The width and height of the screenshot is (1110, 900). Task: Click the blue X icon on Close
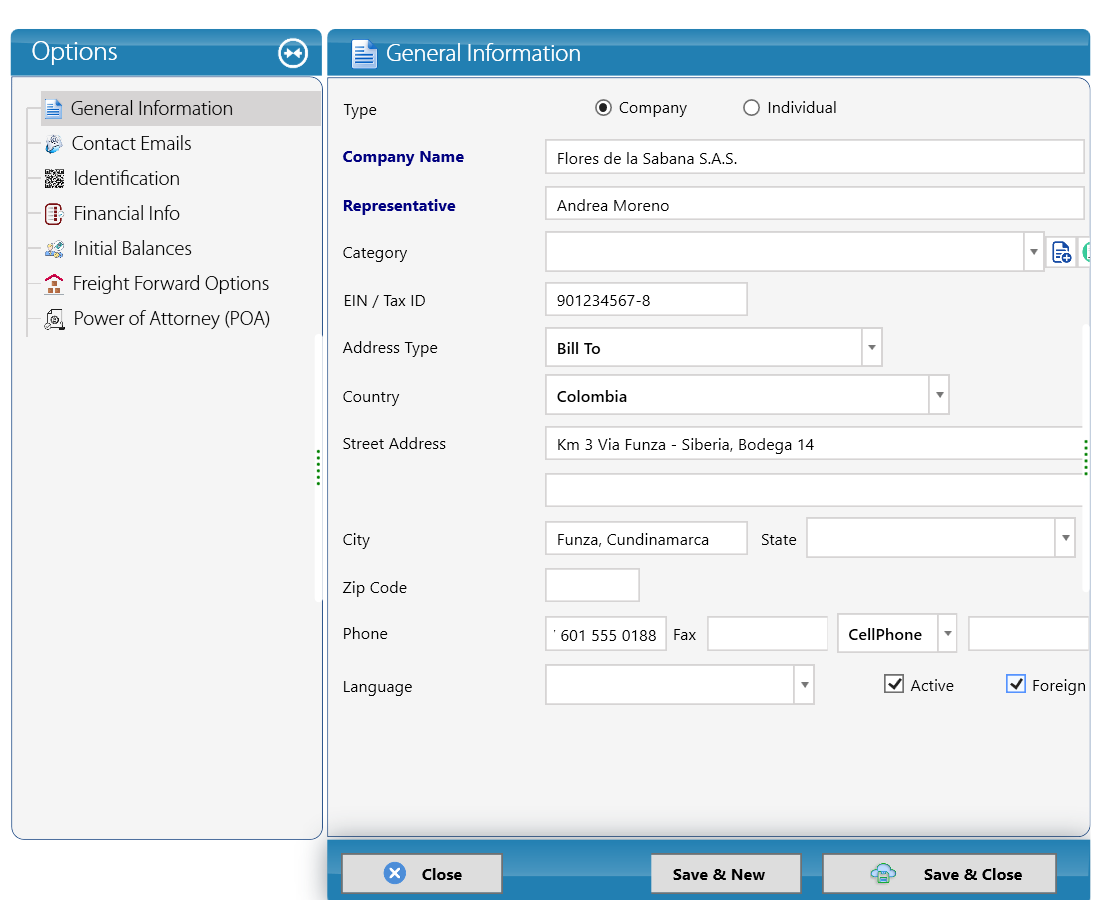[395, 873]
